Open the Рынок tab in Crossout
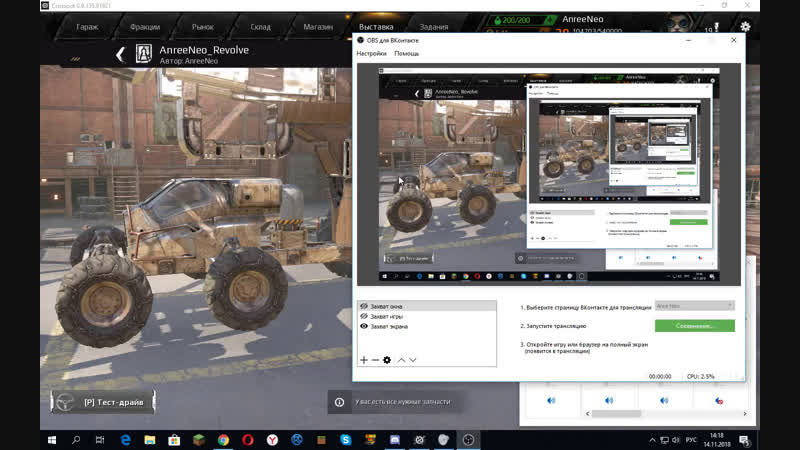This screenshot has width=800, height=450. (203, 27)
